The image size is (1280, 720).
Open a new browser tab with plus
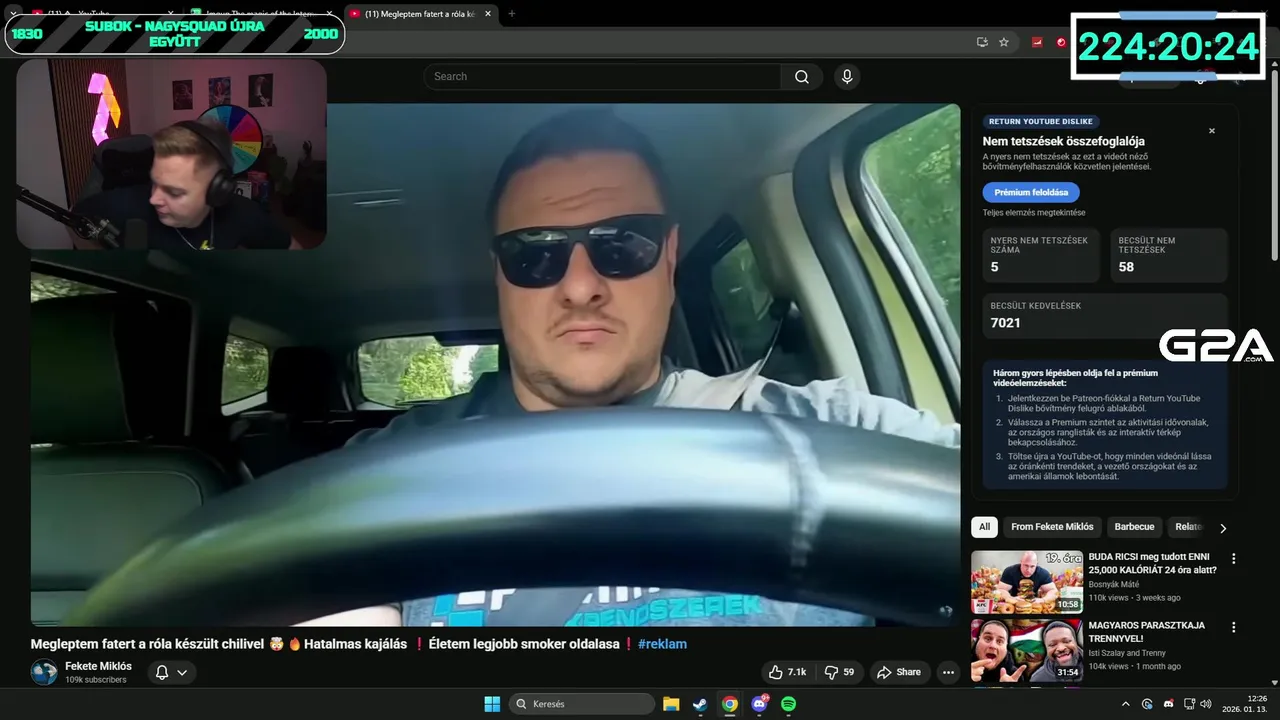click(x=512, y=14)
